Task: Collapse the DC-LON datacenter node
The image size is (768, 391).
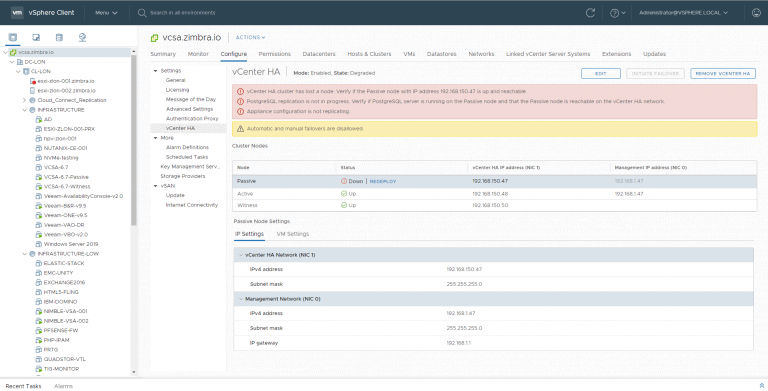Action: point(12,62)
